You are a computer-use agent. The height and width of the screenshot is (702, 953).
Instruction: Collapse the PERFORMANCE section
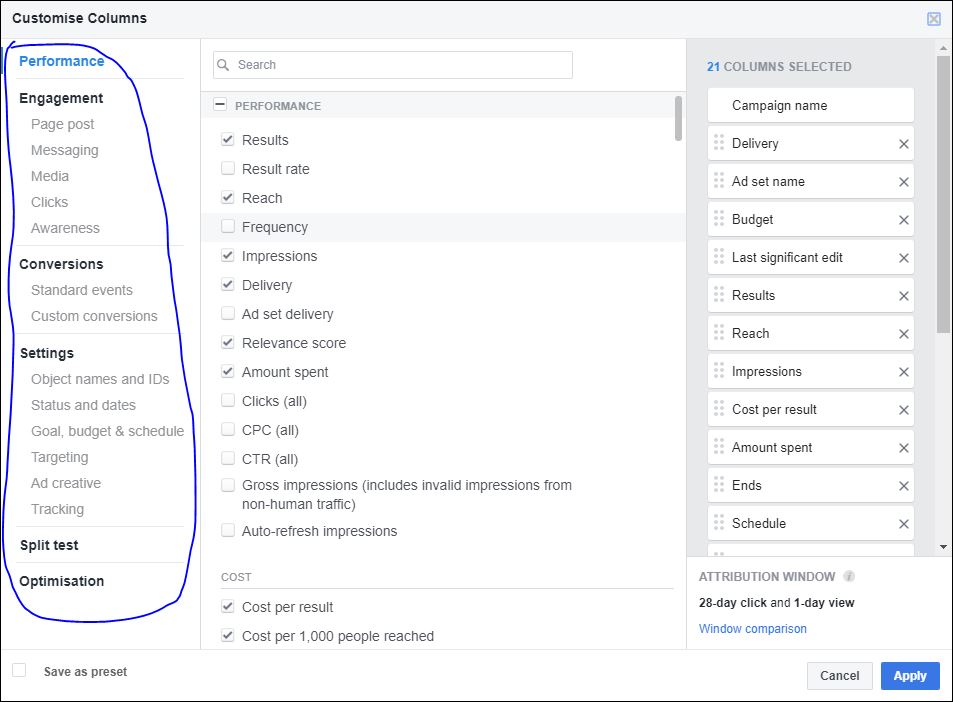coord(222,105)
